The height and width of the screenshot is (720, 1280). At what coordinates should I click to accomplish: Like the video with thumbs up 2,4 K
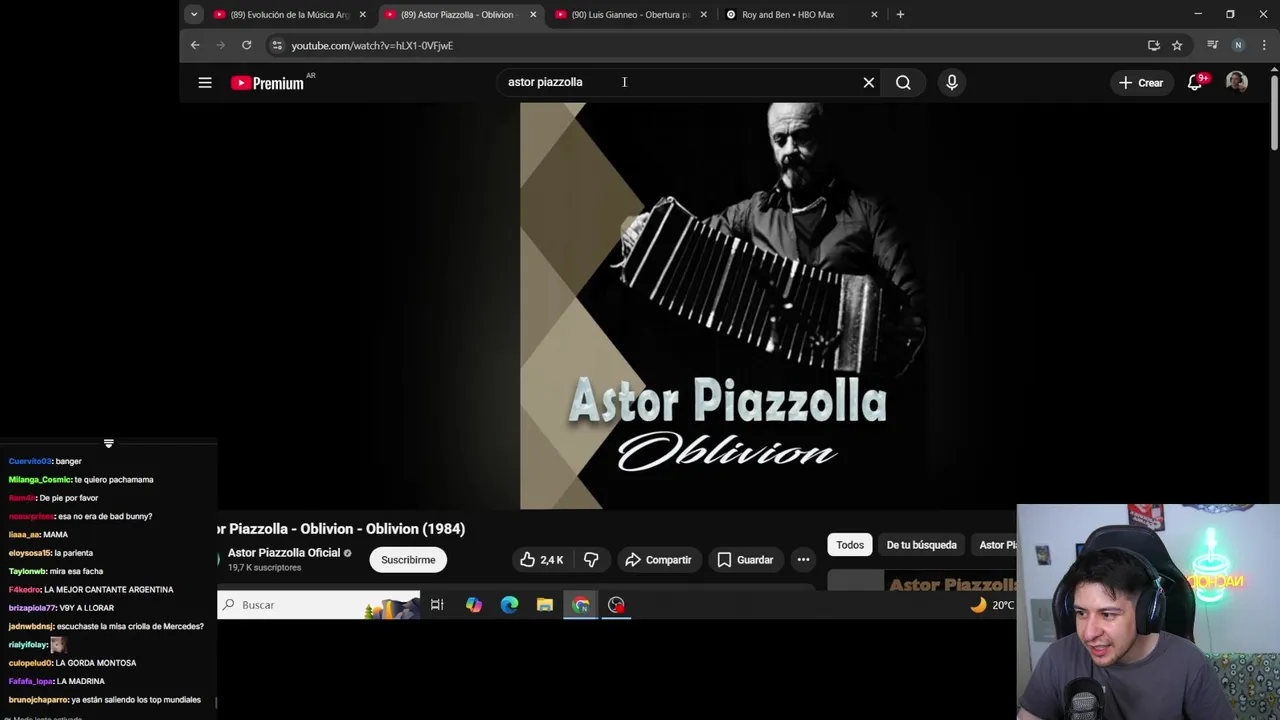[x=541, y=560]
